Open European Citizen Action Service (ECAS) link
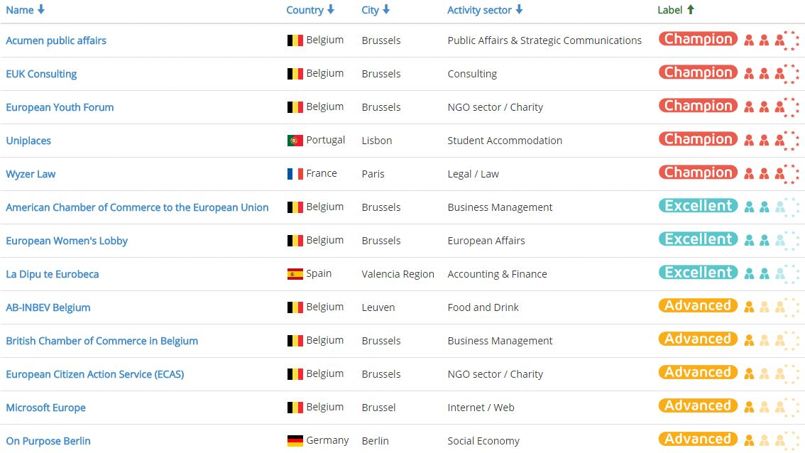The image size is (805, 453). [x=95, y=374]
